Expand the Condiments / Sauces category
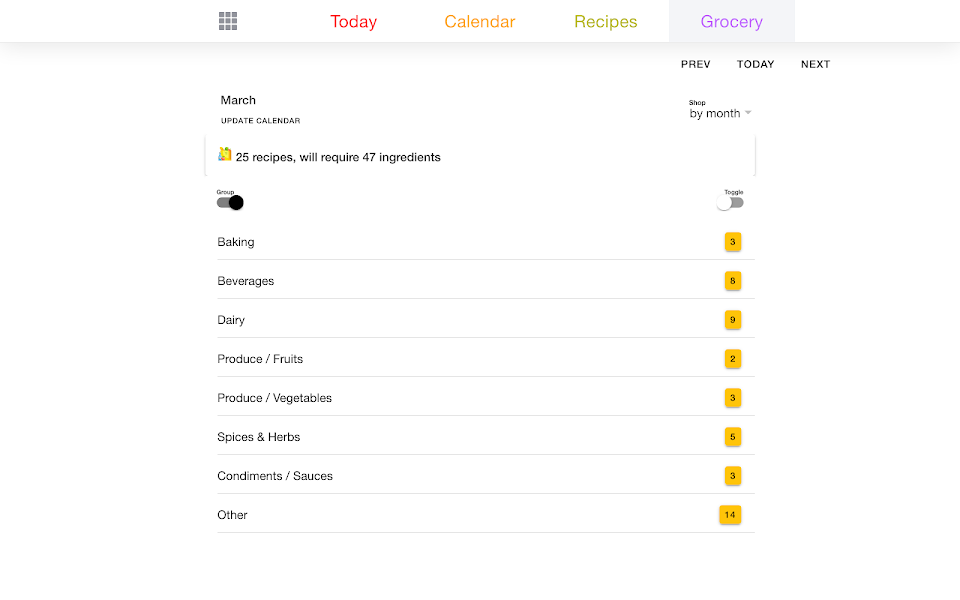The height and width of the screenshot is (600, 960). coord(275,476)
